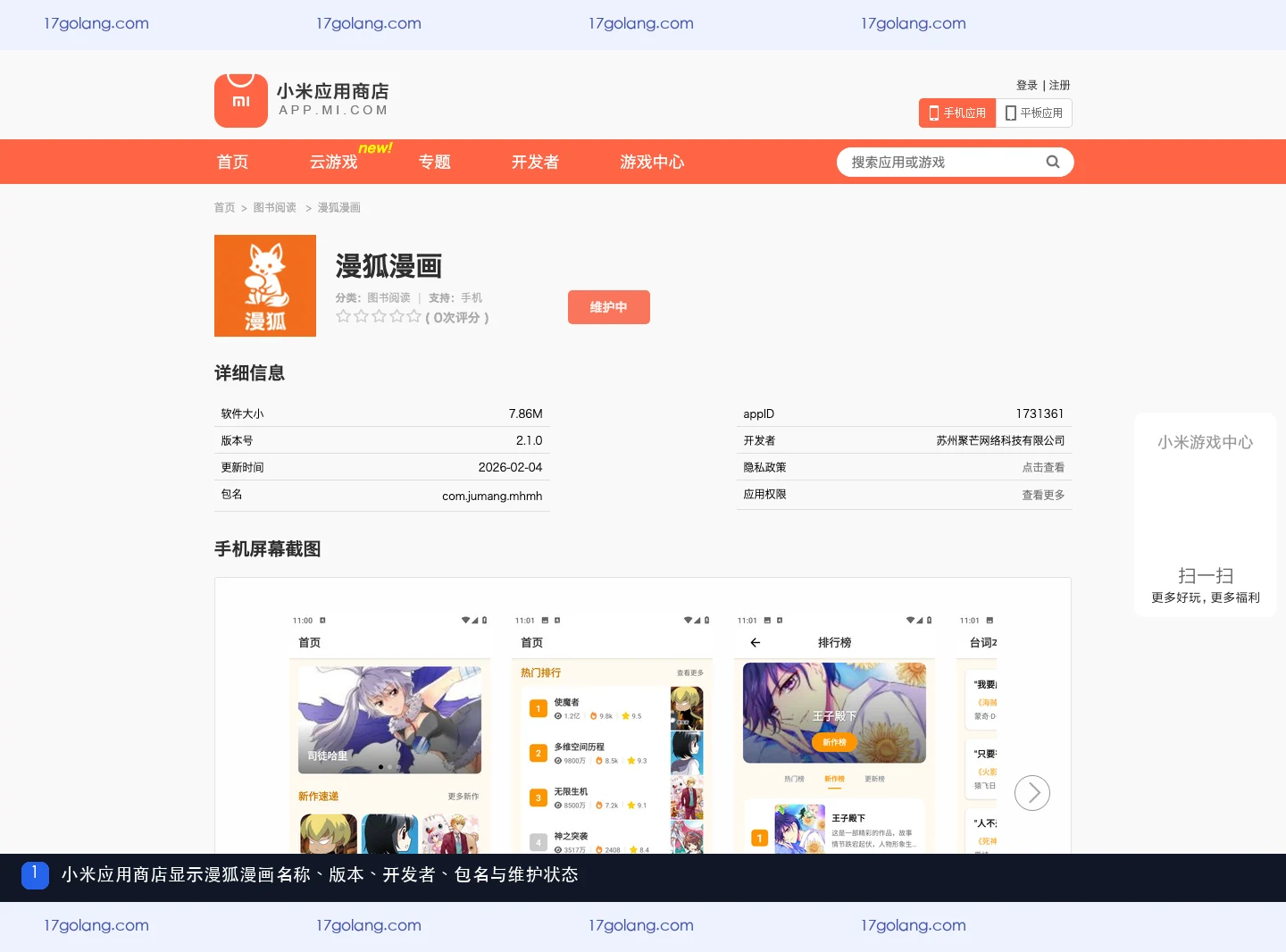The image size is (1286, 952).
Task: Click 图书阅读 in the breadcrumb
Action: [275, 207]
